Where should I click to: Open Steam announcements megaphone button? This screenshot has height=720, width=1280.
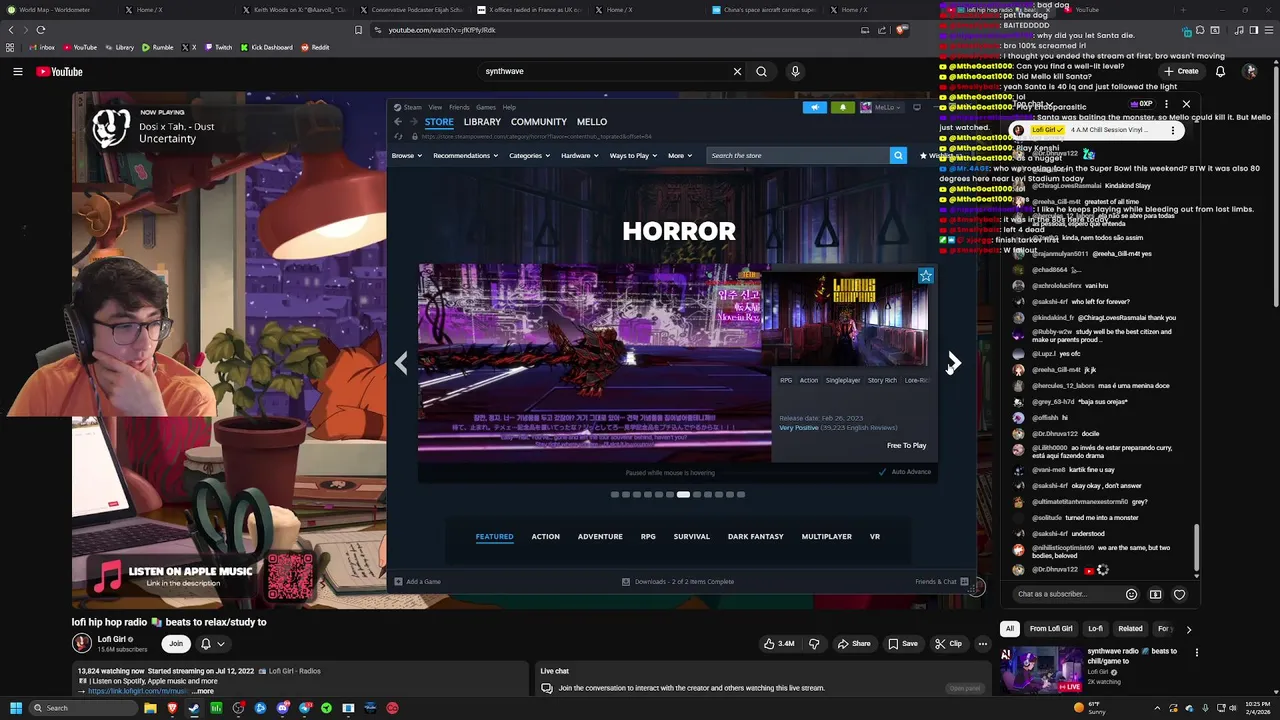(x=815, y=107)
